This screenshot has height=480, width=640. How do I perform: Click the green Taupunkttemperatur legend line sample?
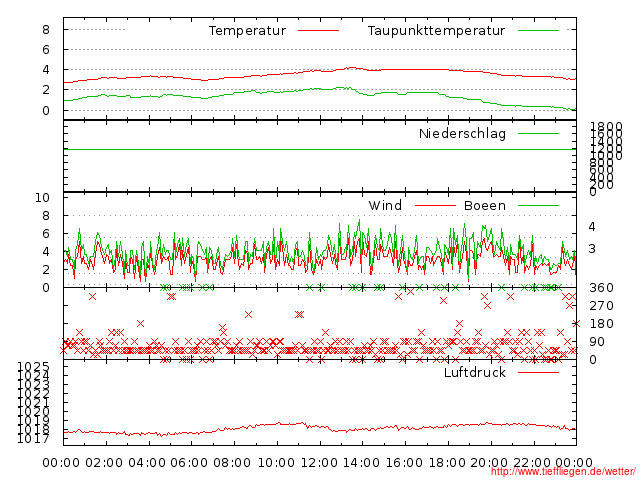[538, 31]
